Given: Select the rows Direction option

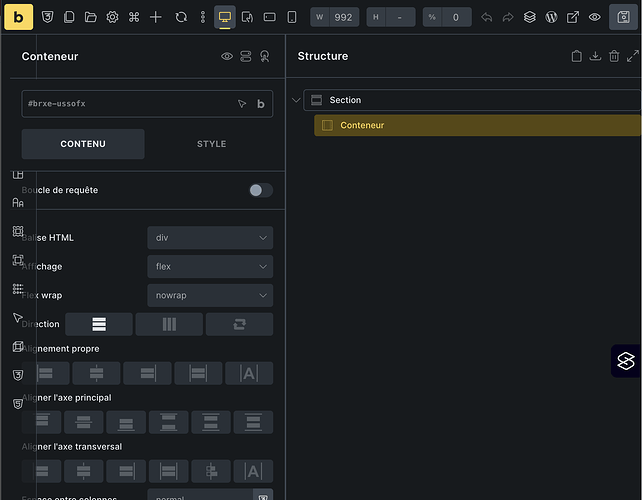Looking at the screenshot, I should (x=99, y=324).
